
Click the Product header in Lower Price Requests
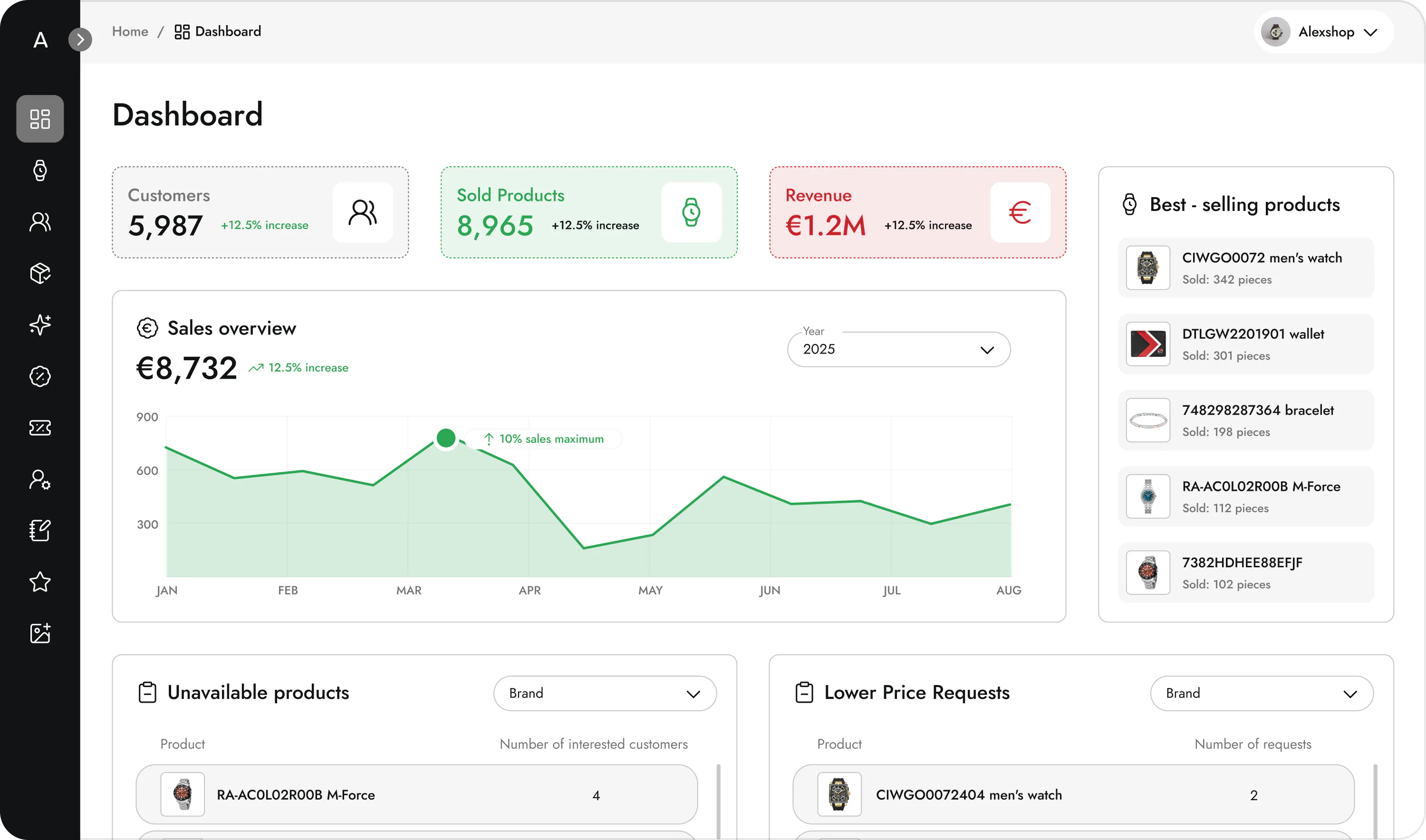click(x=839, y=745)
